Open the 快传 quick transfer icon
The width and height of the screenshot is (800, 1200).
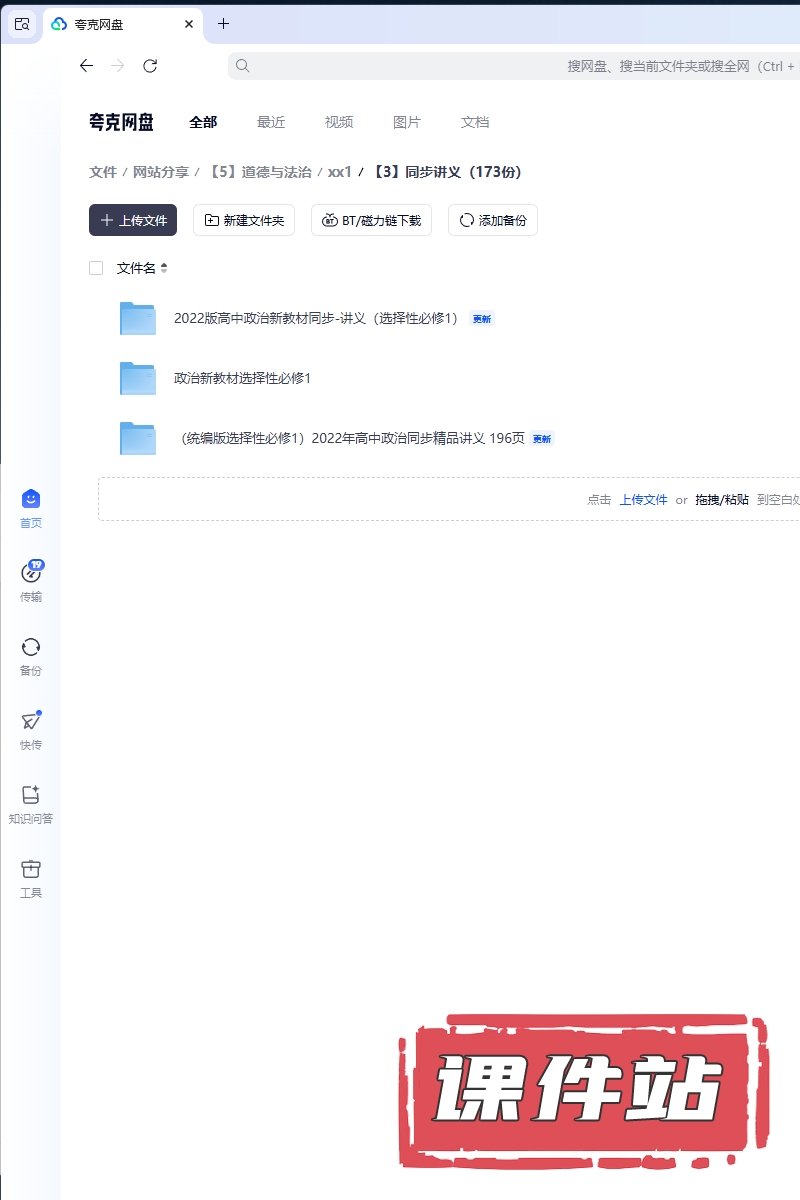click(31, 721)
